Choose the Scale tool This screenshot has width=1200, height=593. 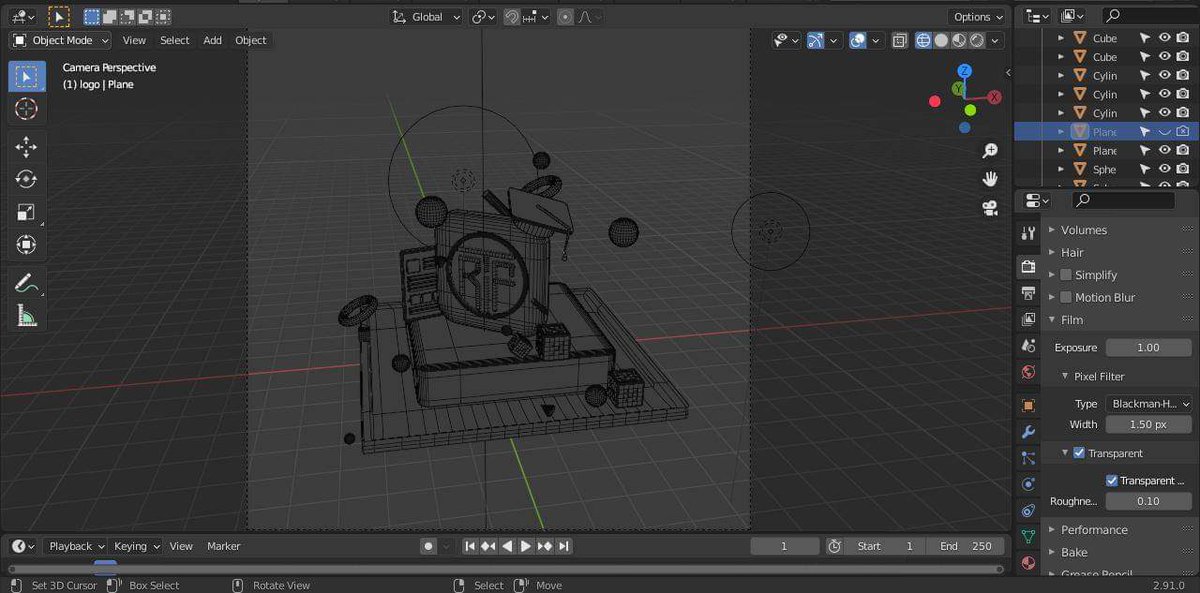pos(27,212)
